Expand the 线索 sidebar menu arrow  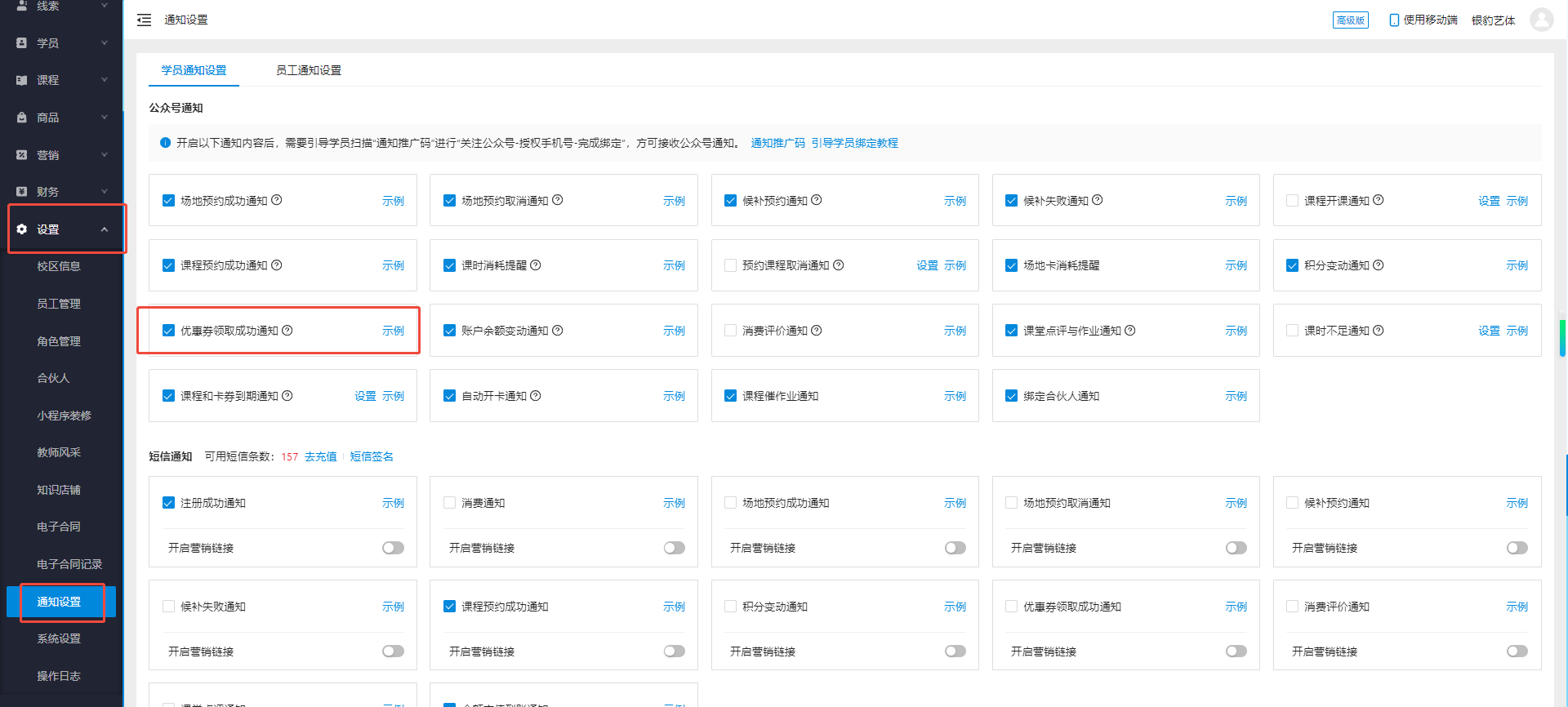[105, 6]
